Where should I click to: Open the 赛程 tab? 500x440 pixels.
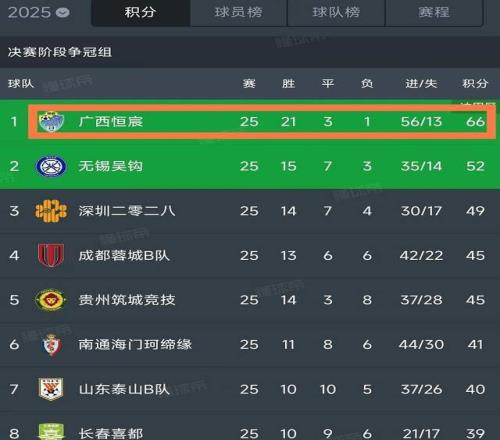[x=434, y=13]
